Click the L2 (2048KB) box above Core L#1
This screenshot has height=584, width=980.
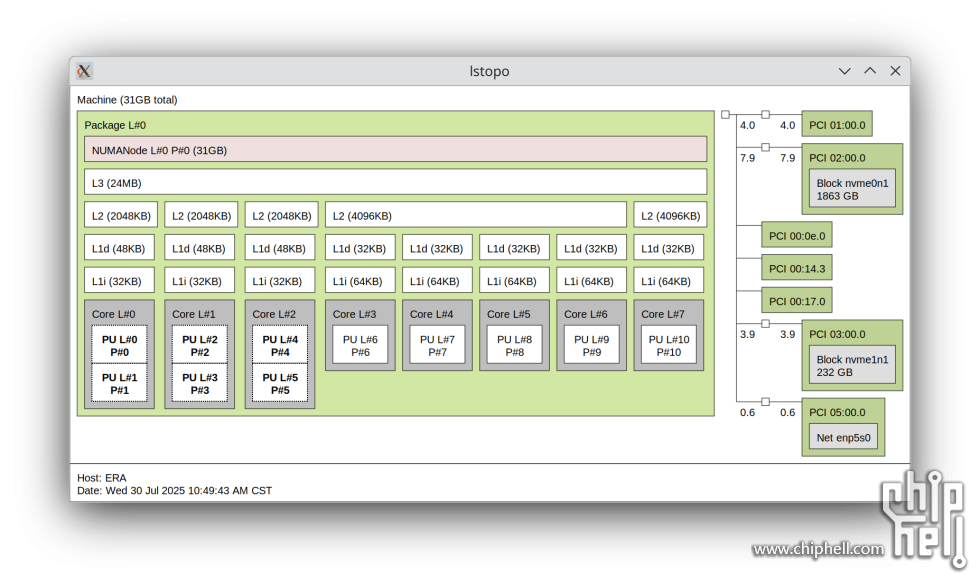pos(201,215)
